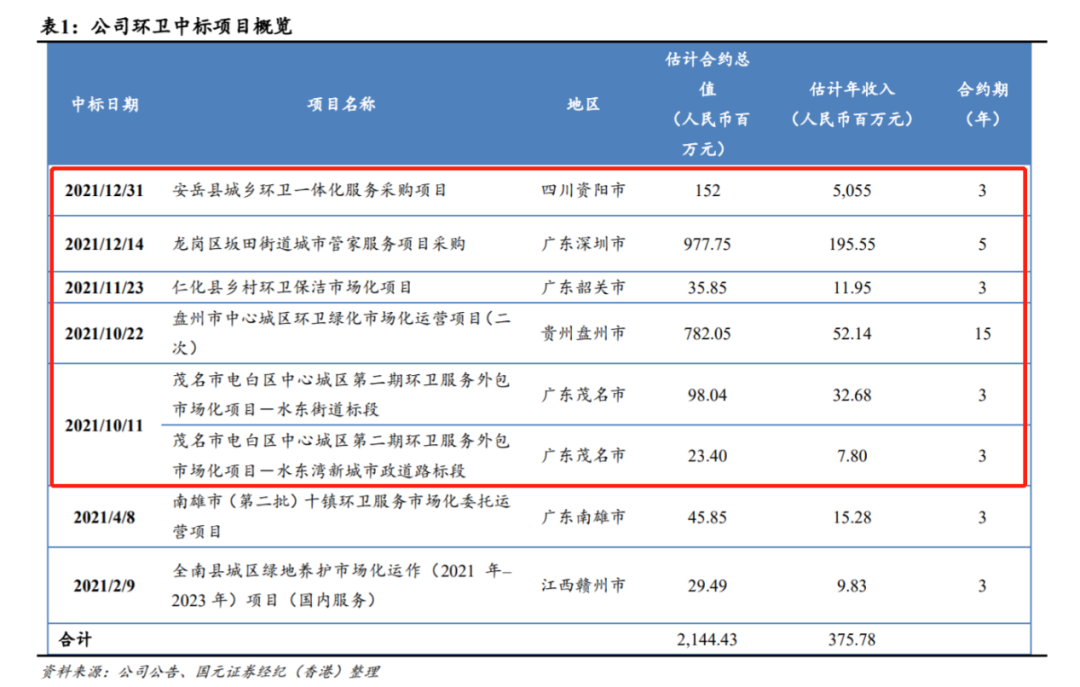The image size is (1080, 687).
Task: Click the table title 表1:公司环卫中标项目概览
Action: (x=166, y=26)
